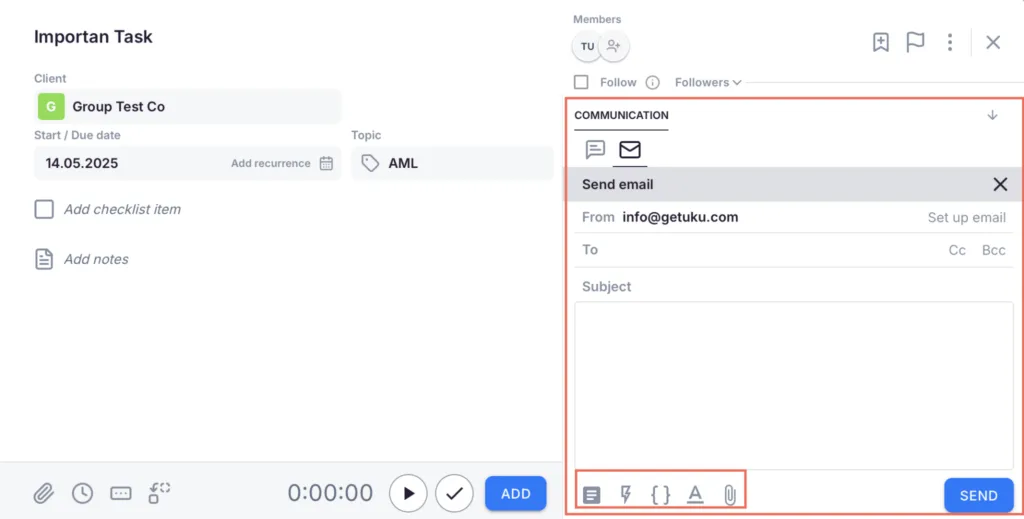Click the To recipient field
Screen dimensions: 1024x519
[758, 250]
